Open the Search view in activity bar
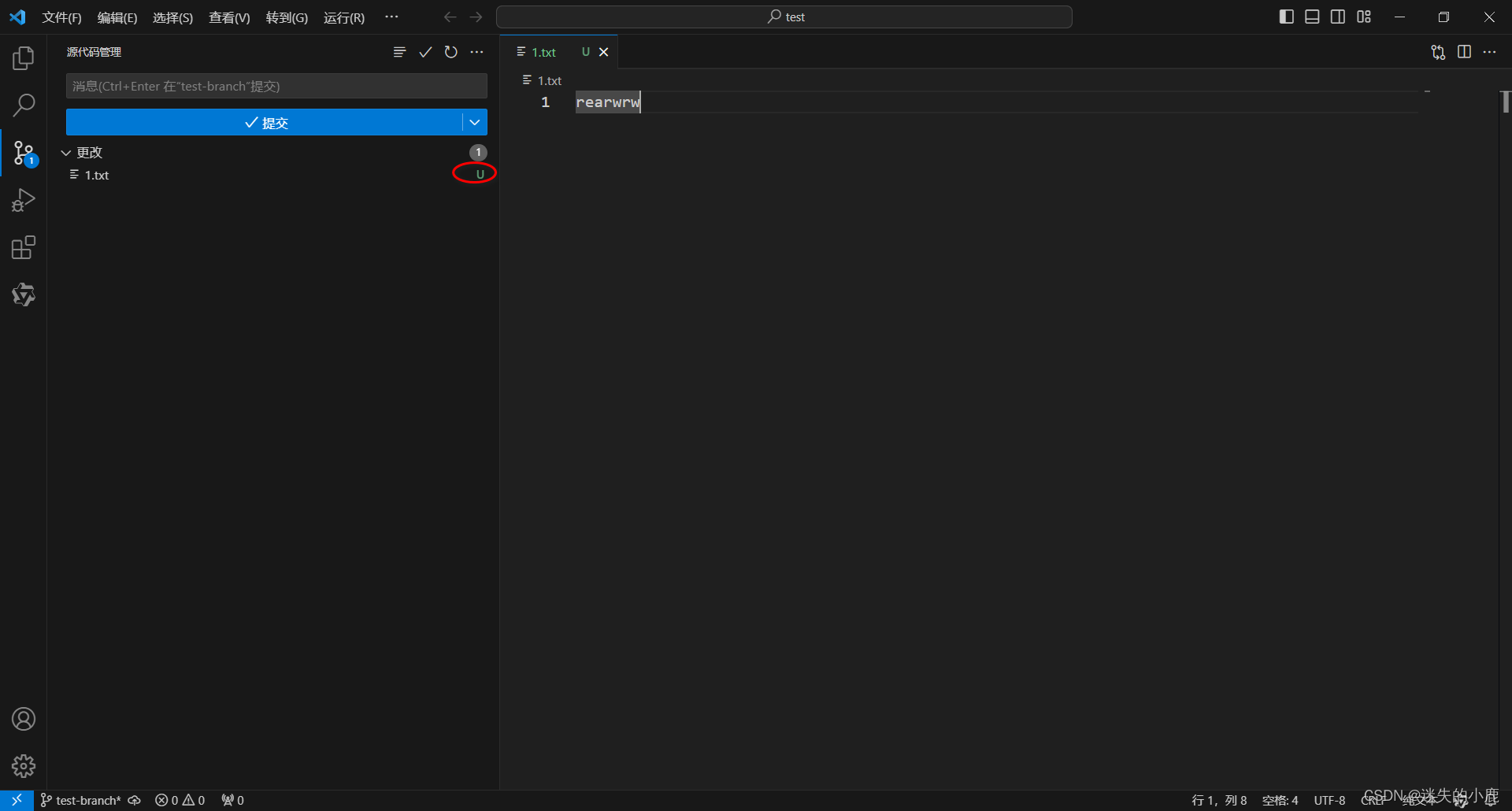Screen dimensions: 1512x811 click(x=24, y=105)
